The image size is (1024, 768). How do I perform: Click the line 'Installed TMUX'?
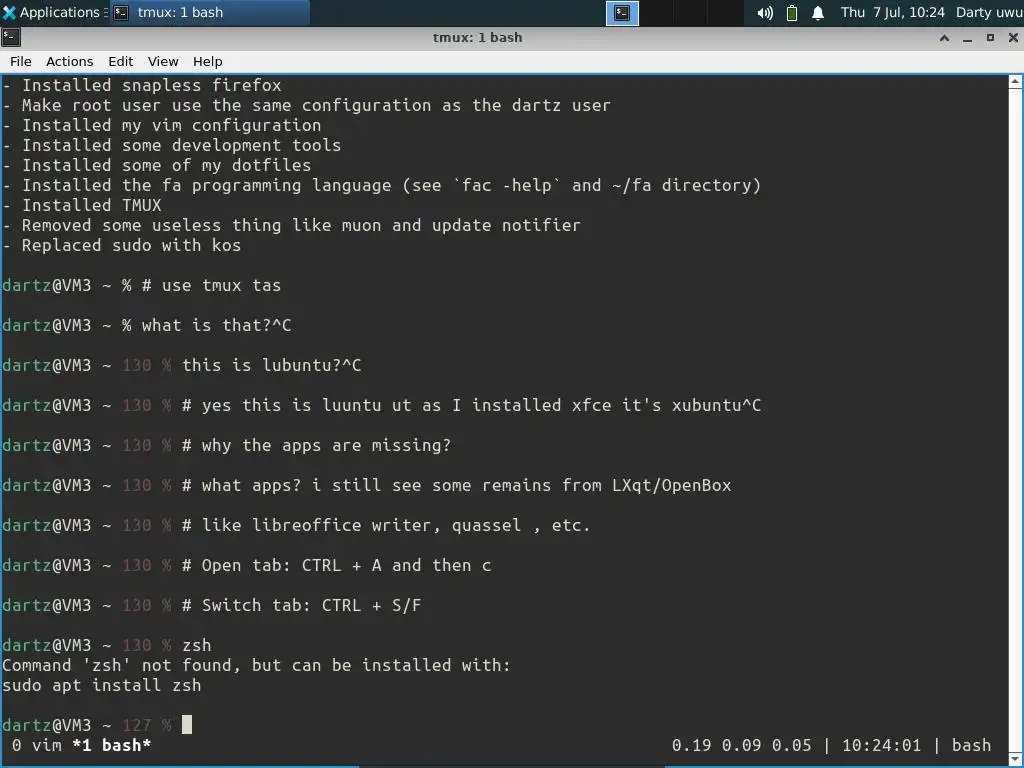tap(82, 205)
